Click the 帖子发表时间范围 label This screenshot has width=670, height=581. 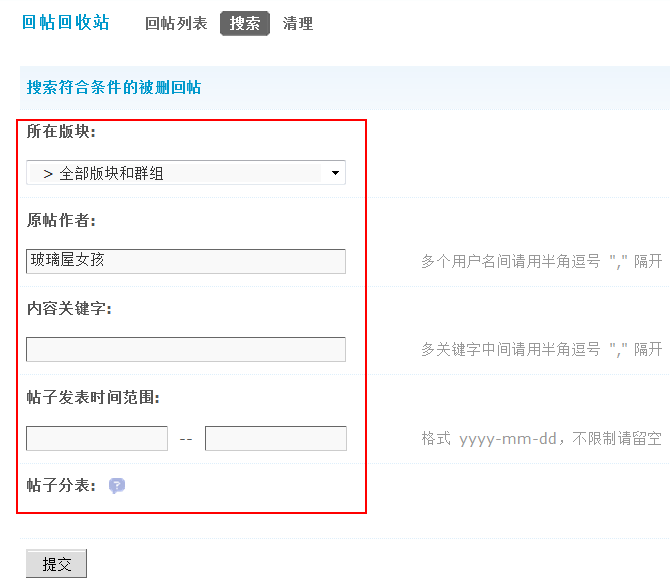pyautogui.click(x=93, y=397)
